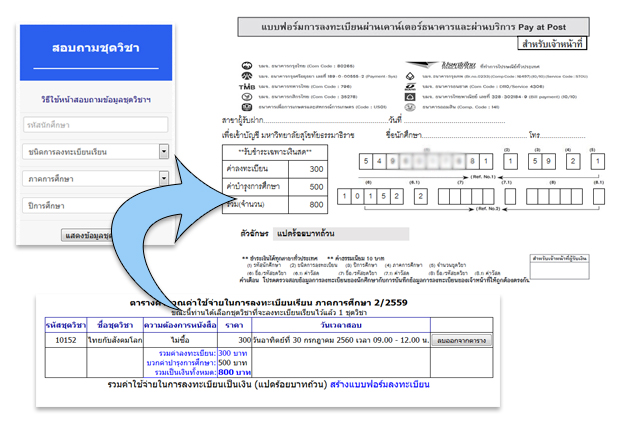Click the สำหรับเจ้าหน้าที่ label box
This screenshot has width=620, height=440.
point(552,43)
